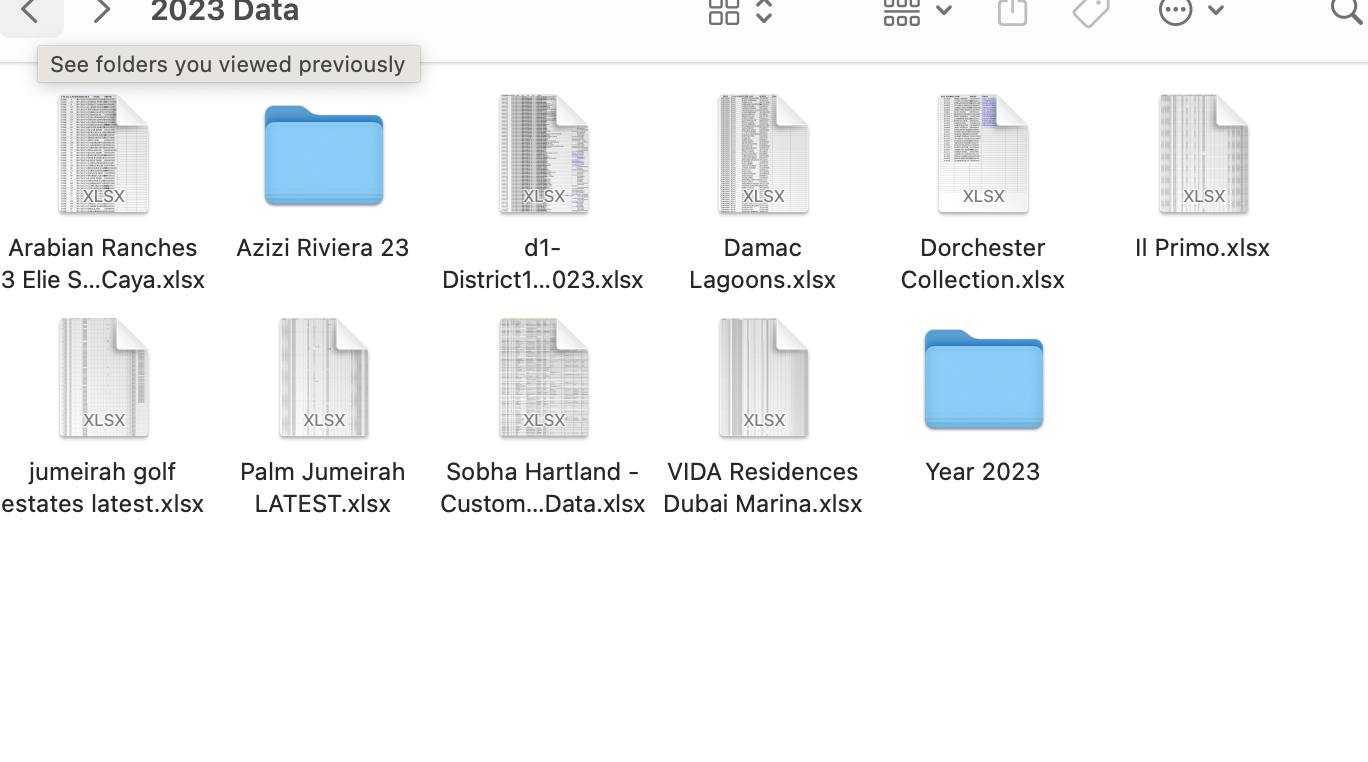Viewport: 1368px width, 762px height.
Task: Open the ellipsis Action menu
Action: (x=1175, y=12)
